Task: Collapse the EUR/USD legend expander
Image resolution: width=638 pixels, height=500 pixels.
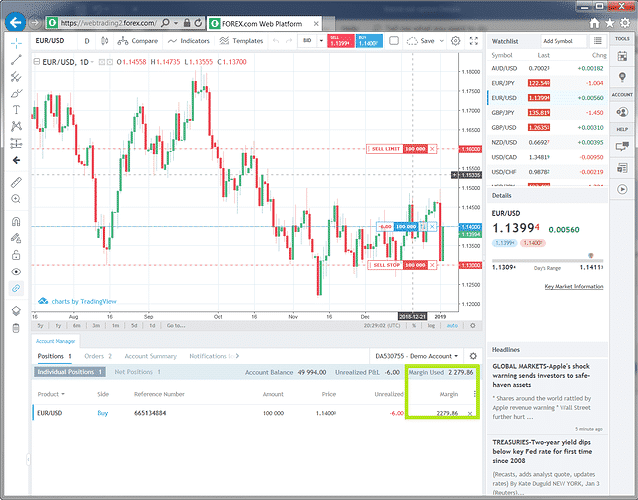Action: (x=36, y=62)
